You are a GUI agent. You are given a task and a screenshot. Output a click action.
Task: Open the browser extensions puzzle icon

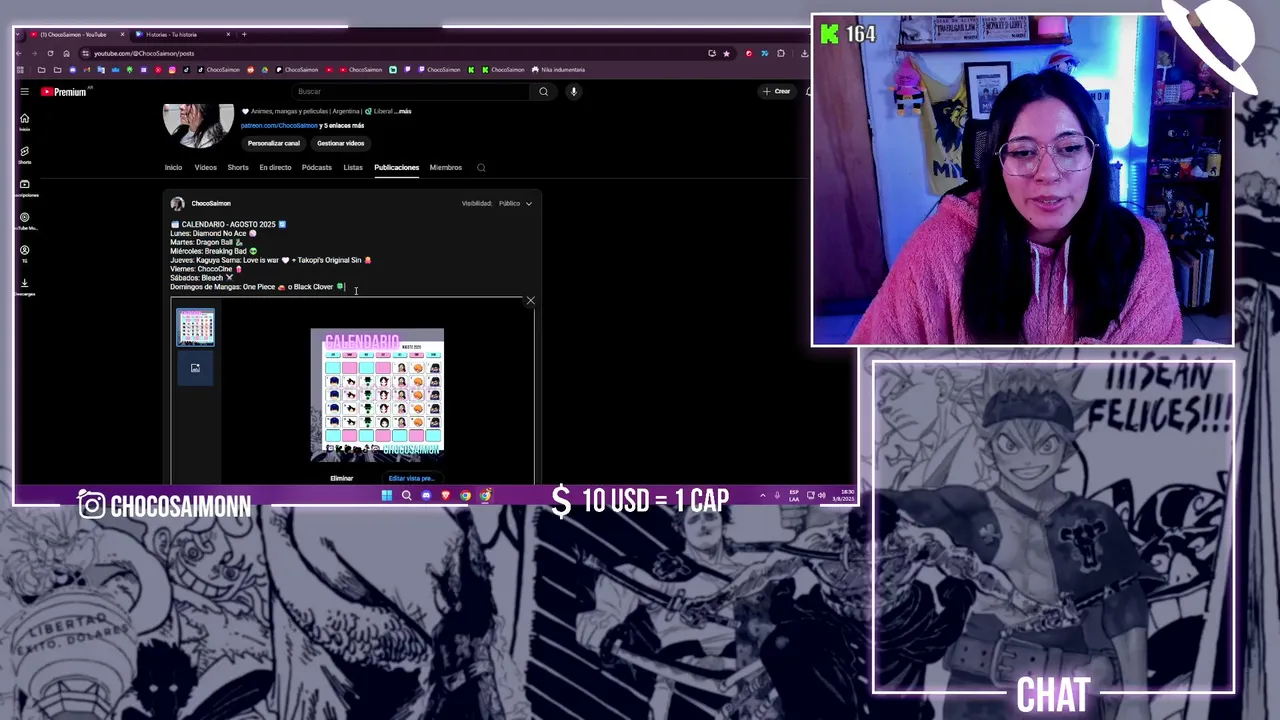pyautogui.click(x=781, y=53)
